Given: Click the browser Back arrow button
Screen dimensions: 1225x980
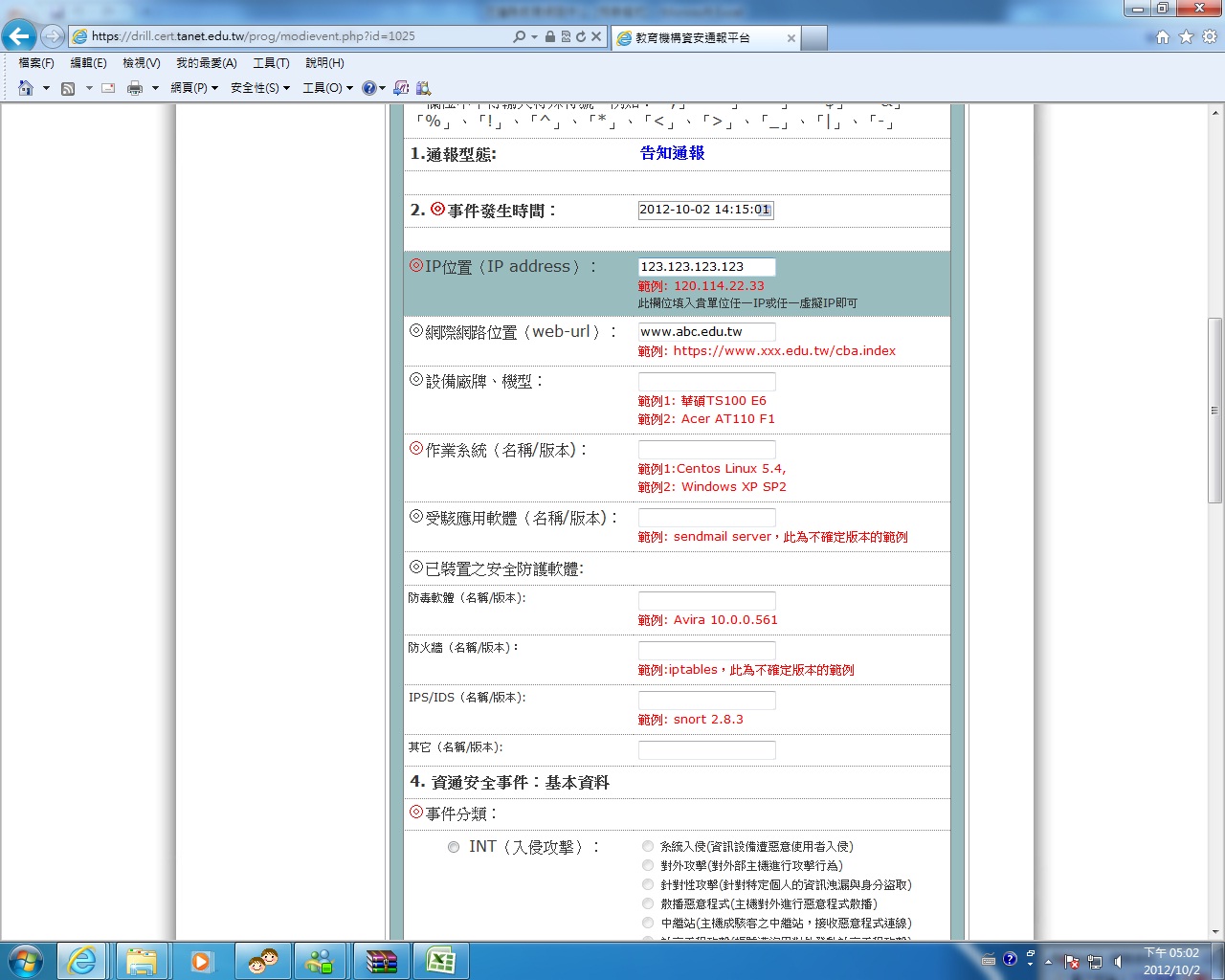Looking at the screenshot, I should coord(19,36).
